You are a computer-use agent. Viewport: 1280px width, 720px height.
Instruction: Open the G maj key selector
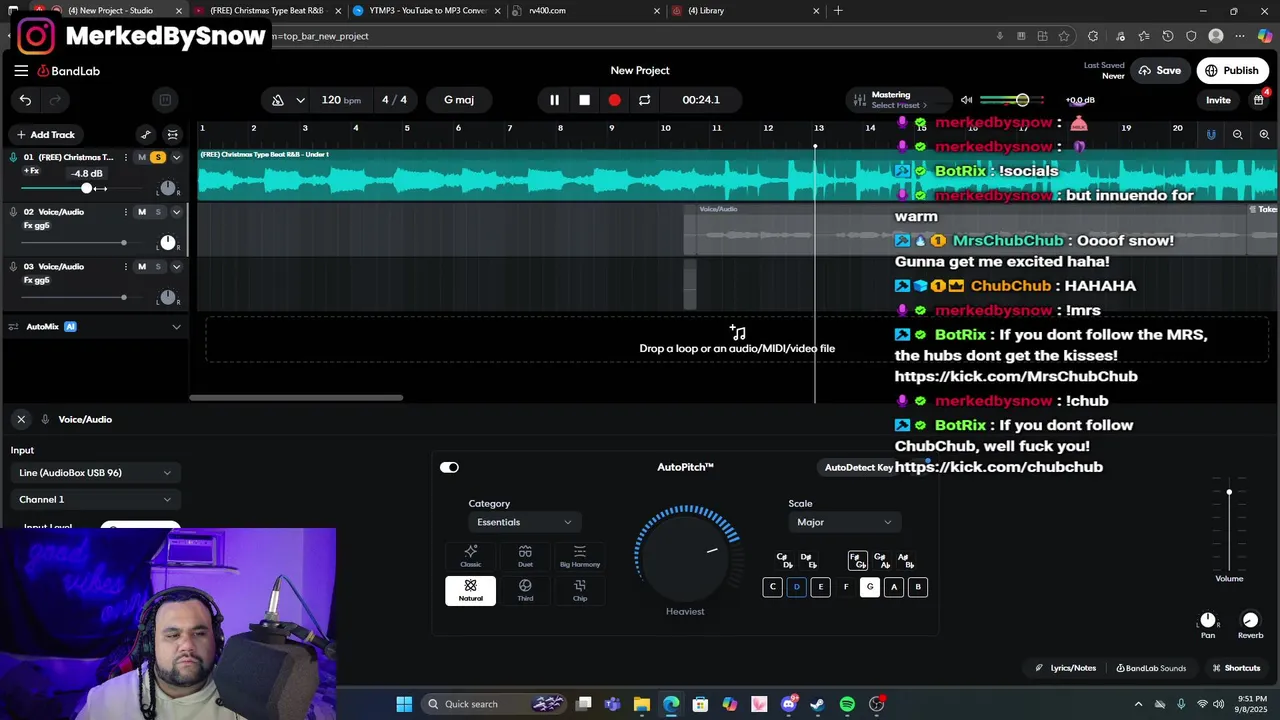pos(459,100)
